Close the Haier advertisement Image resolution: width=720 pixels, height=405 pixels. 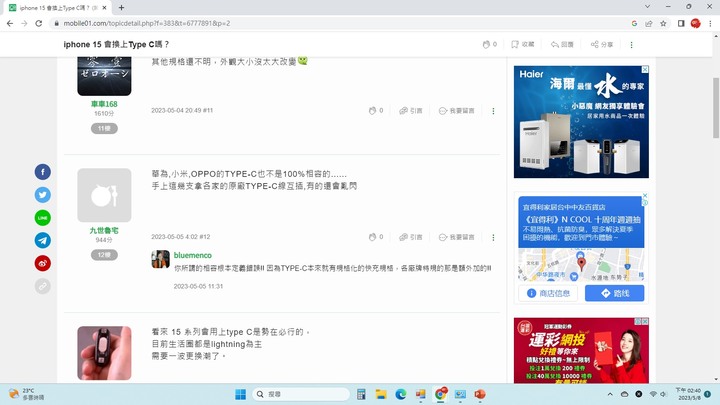(645, 69)
